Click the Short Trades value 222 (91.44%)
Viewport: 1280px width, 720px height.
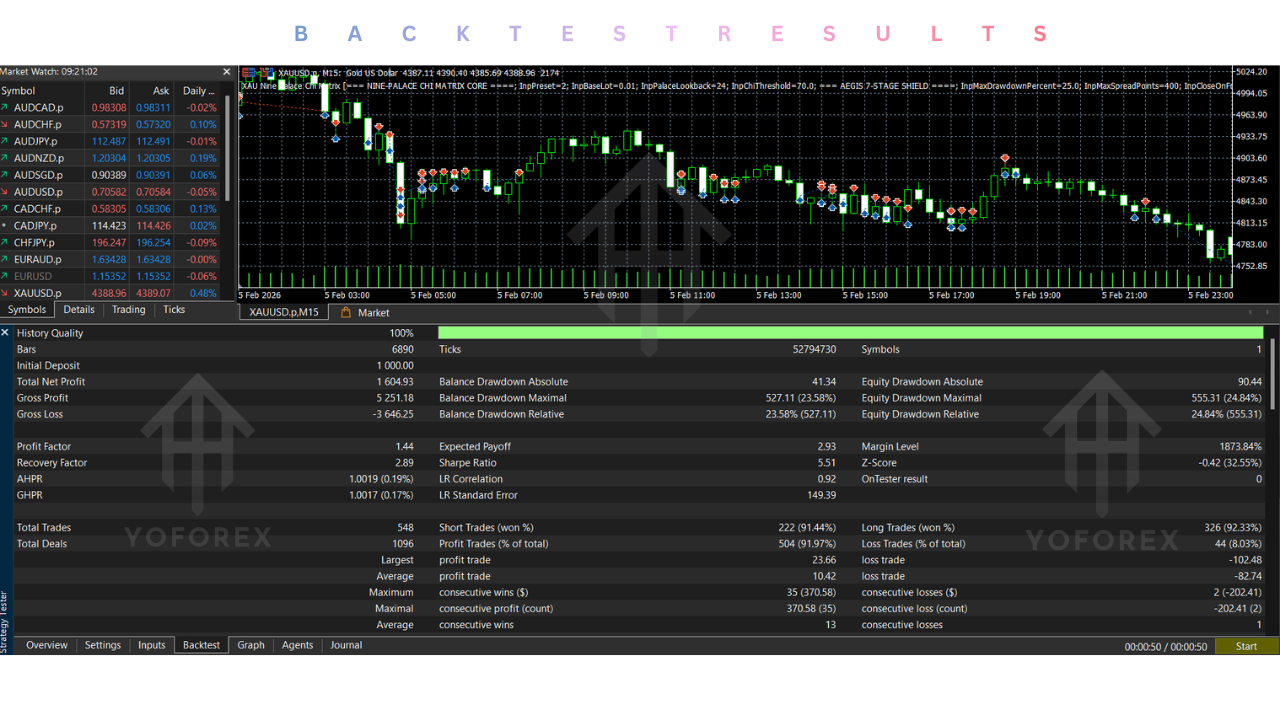click(808, 528)
